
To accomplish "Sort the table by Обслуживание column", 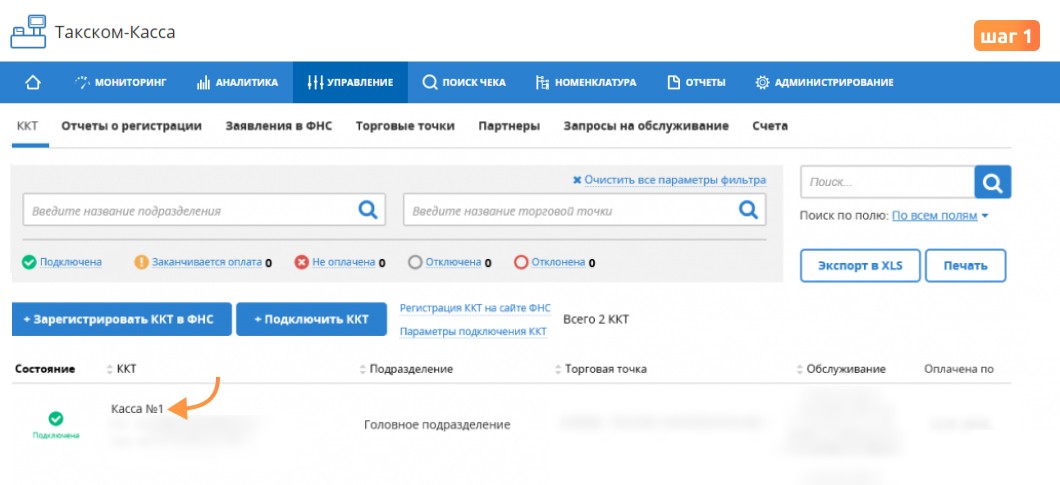I will [841, 369].
